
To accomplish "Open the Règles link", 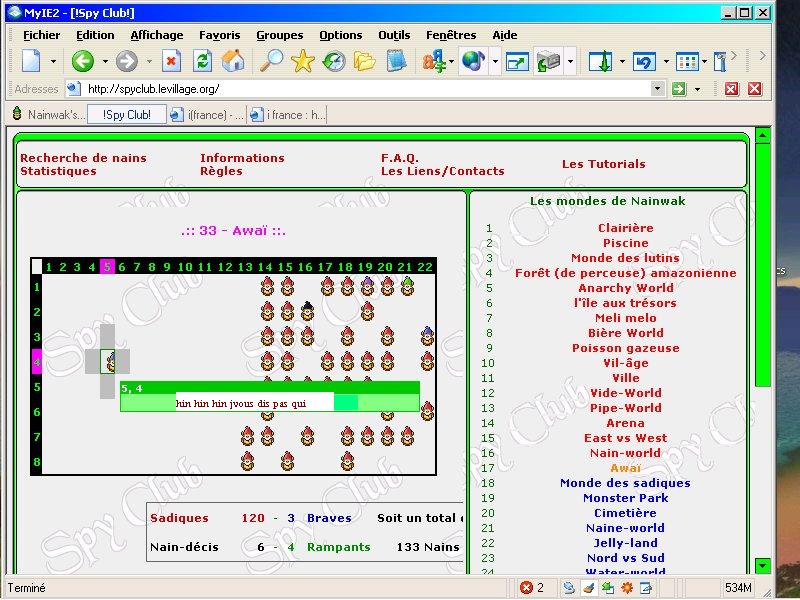I will (x=221, y=171).
